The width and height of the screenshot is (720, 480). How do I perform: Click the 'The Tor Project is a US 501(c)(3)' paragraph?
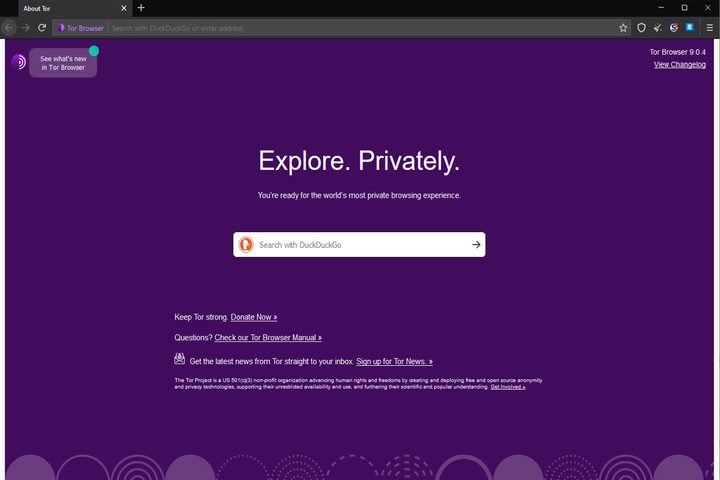coord(358,384)
